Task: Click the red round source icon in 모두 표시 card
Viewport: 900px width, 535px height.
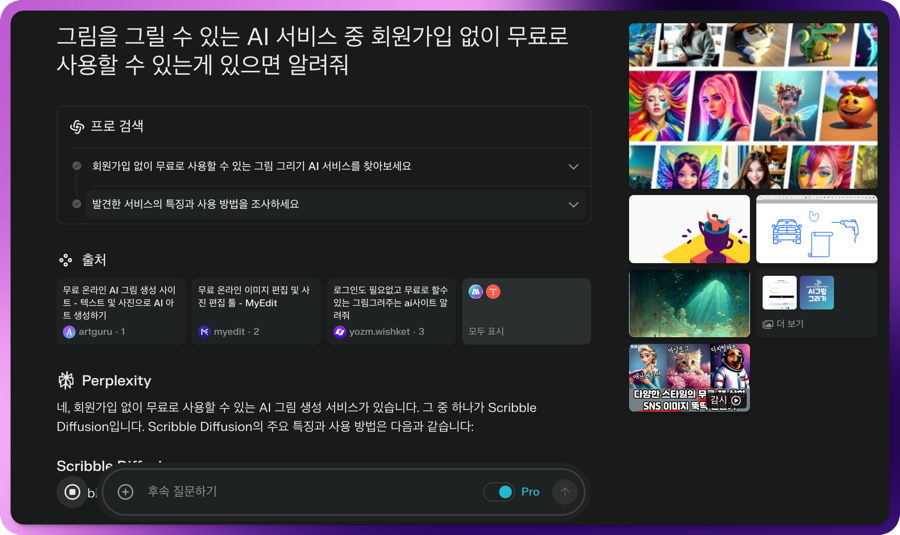Action: (493, 292)
